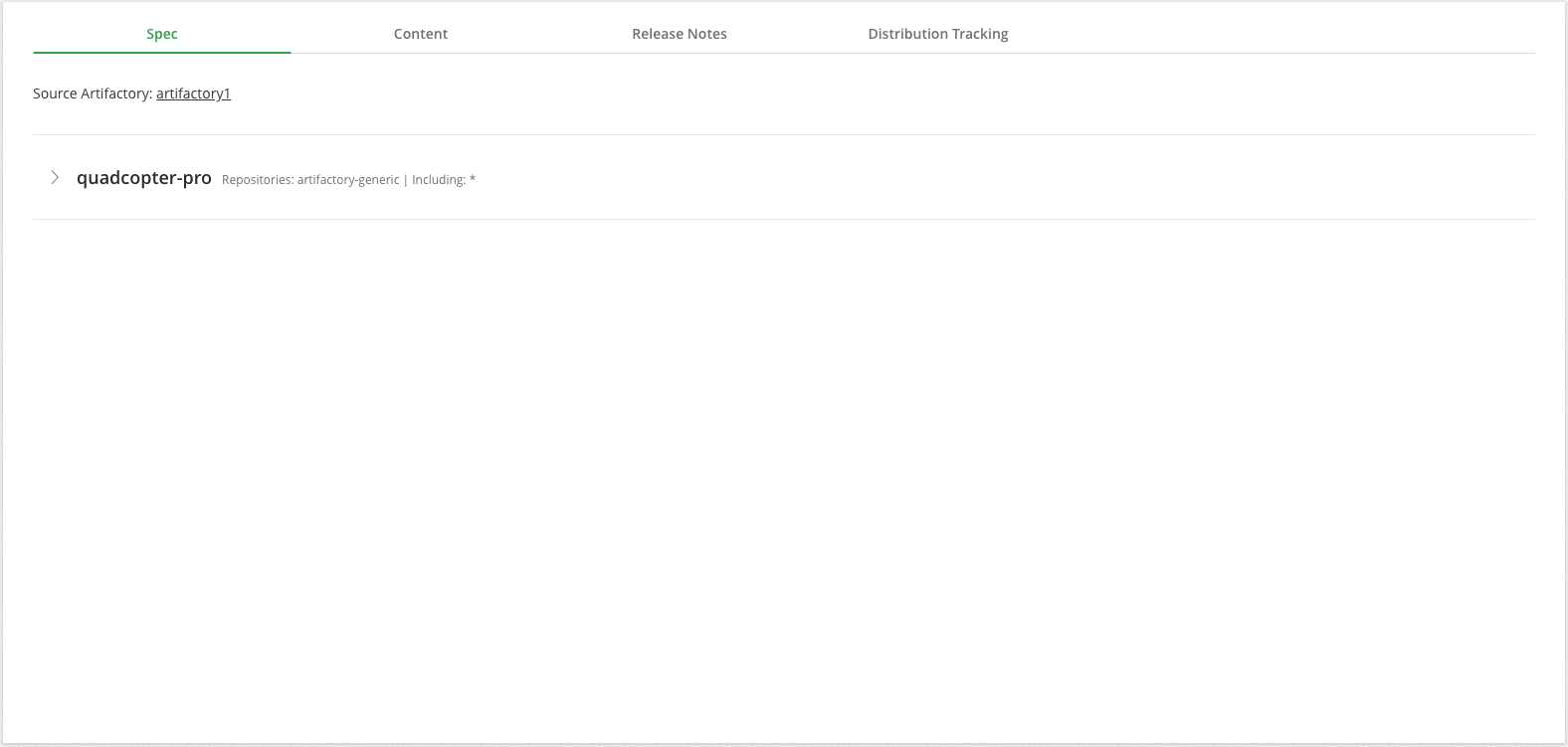This screenshot has width=1568, height=747.
Task: Select the quadcopter-pro query name
Action: pyautogui.click(x=144, y=178)
